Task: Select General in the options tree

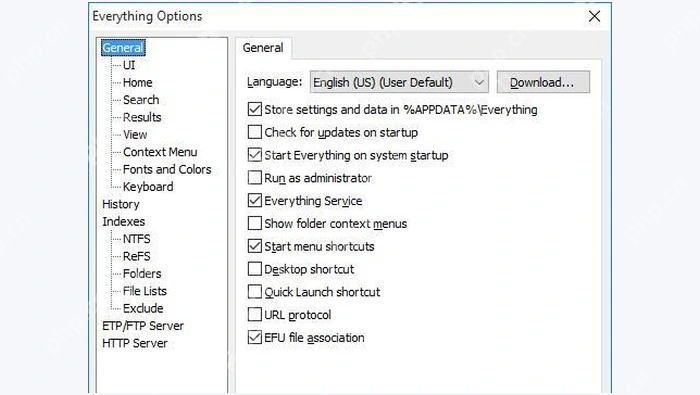Action: [123, 48]
